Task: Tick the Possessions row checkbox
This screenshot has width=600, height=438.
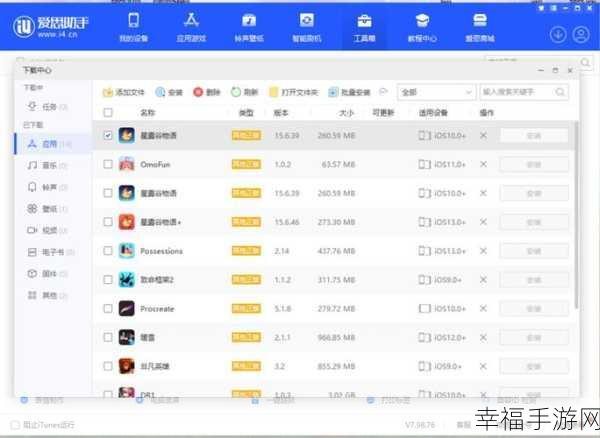Action: (x=108, y=251)
